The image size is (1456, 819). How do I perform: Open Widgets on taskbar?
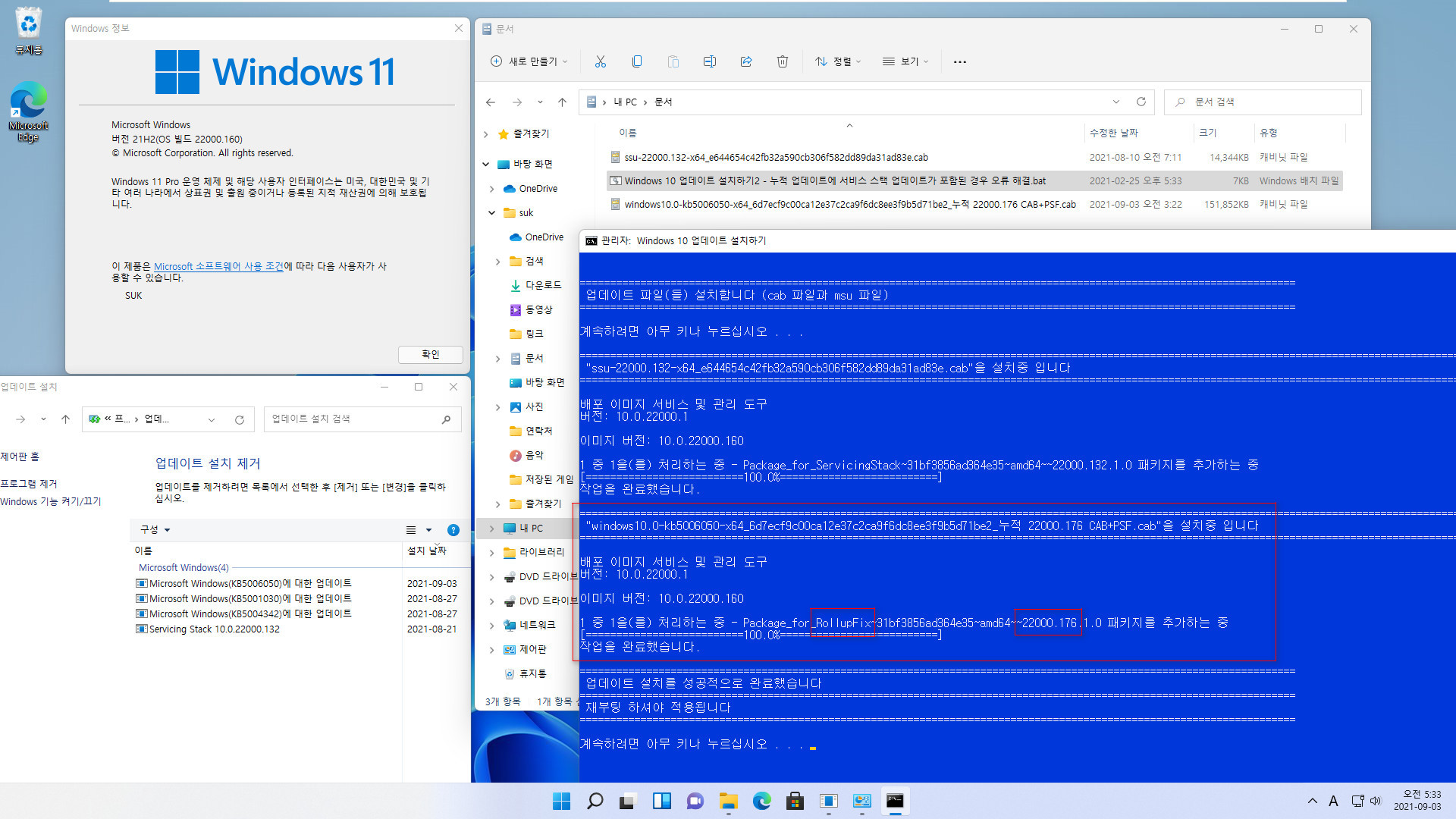[x=661, y=801]
